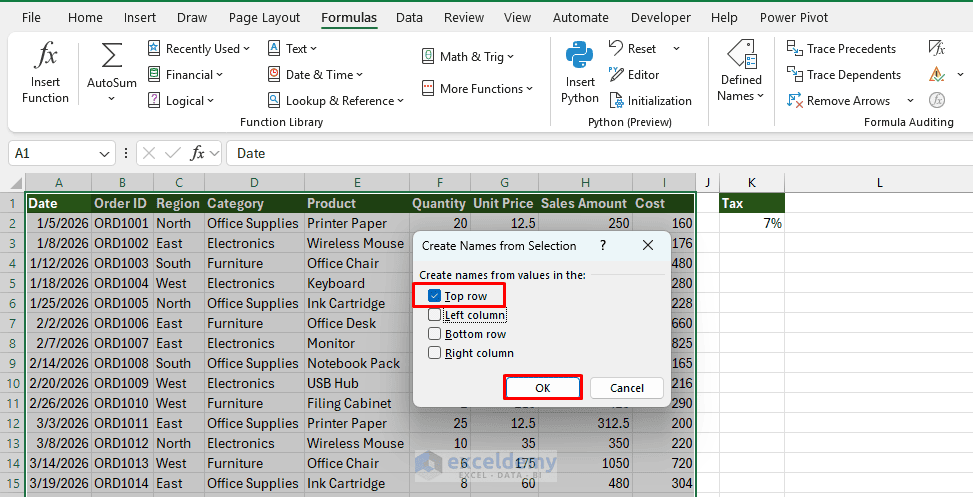This screenshot has width=973, height=497.
Task: Click the Error Checking warning icon
Action: [x=936, y=74]
